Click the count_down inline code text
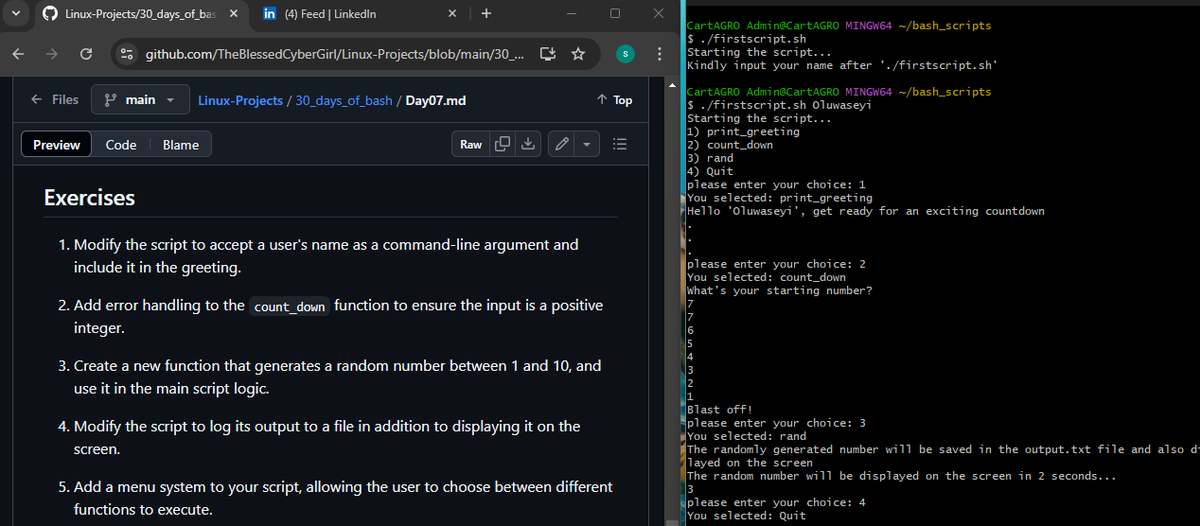This screenshot has height=526, width=1200. (290, 307)
